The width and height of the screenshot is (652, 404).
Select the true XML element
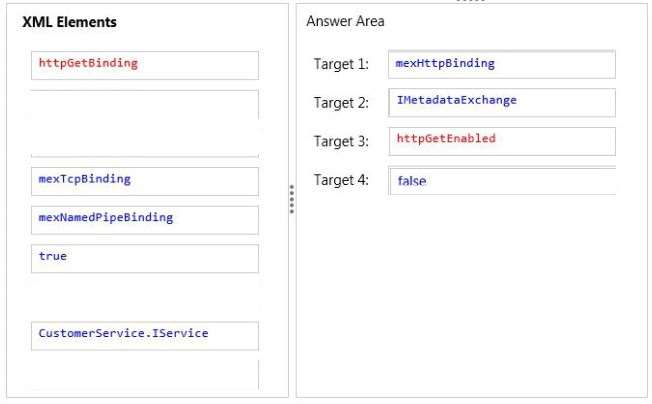coord(145,259)
